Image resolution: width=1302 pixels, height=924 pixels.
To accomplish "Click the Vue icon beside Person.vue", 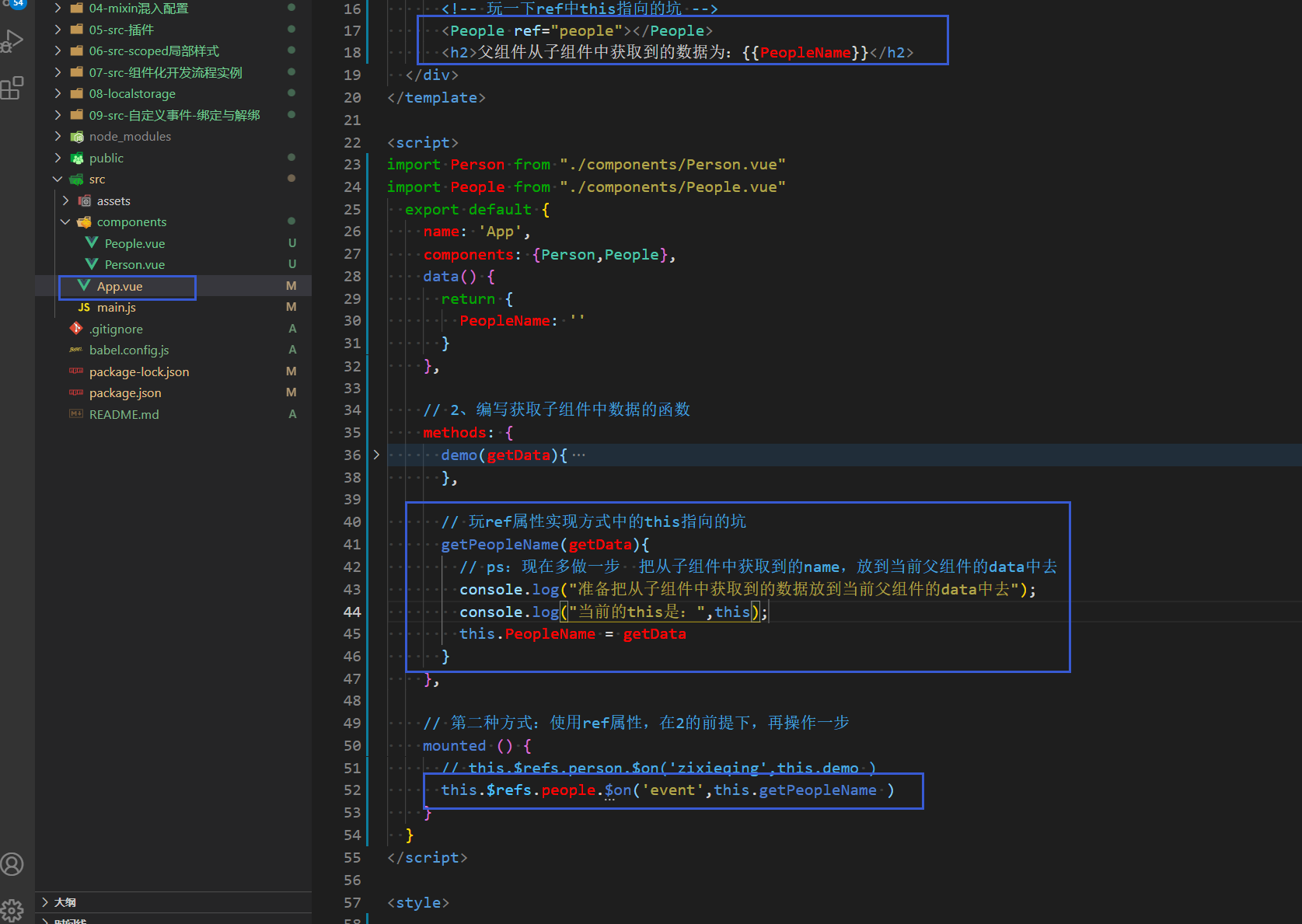I will pos(92,264).
